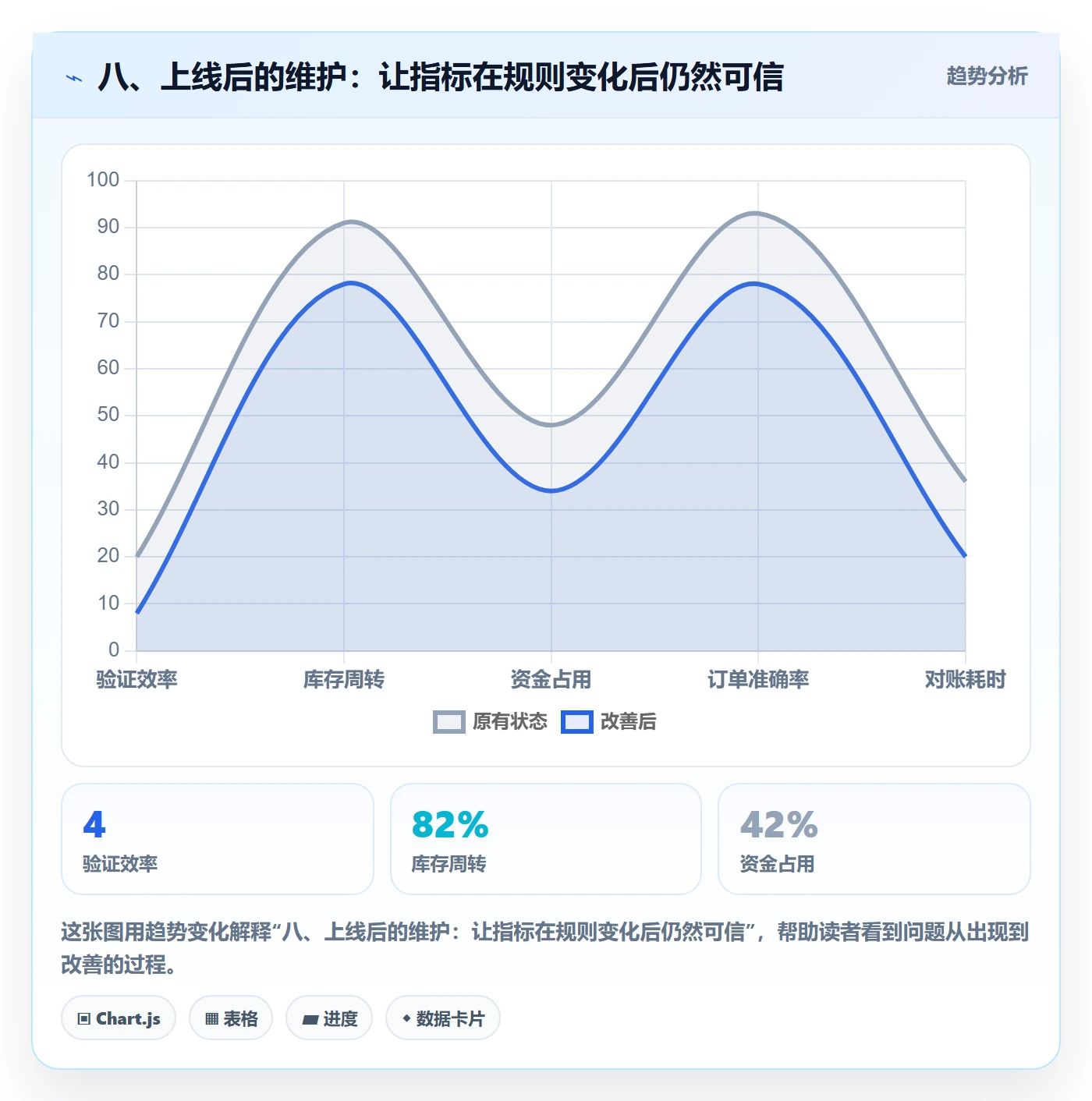
Task: Select the 进度 tag chip
Action: coord(329,1018)
